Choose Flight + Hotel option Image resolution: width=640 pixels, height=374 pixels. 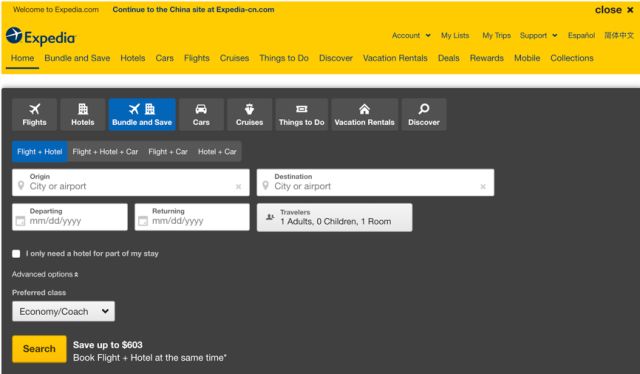pos(40,151)
